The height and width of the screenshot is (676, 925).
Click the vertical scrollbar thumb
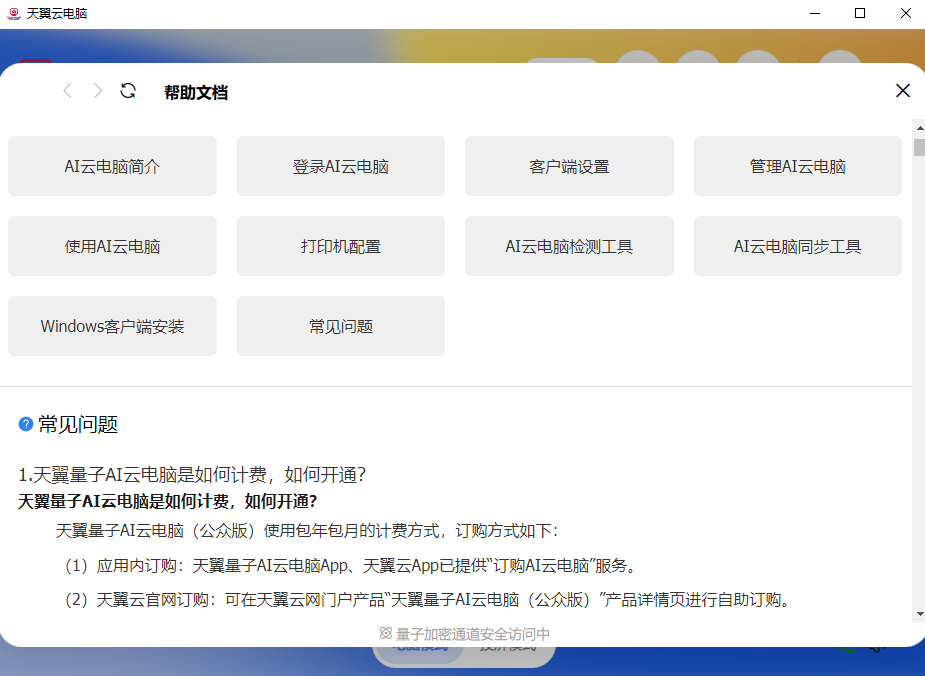[x=919, y=147]
